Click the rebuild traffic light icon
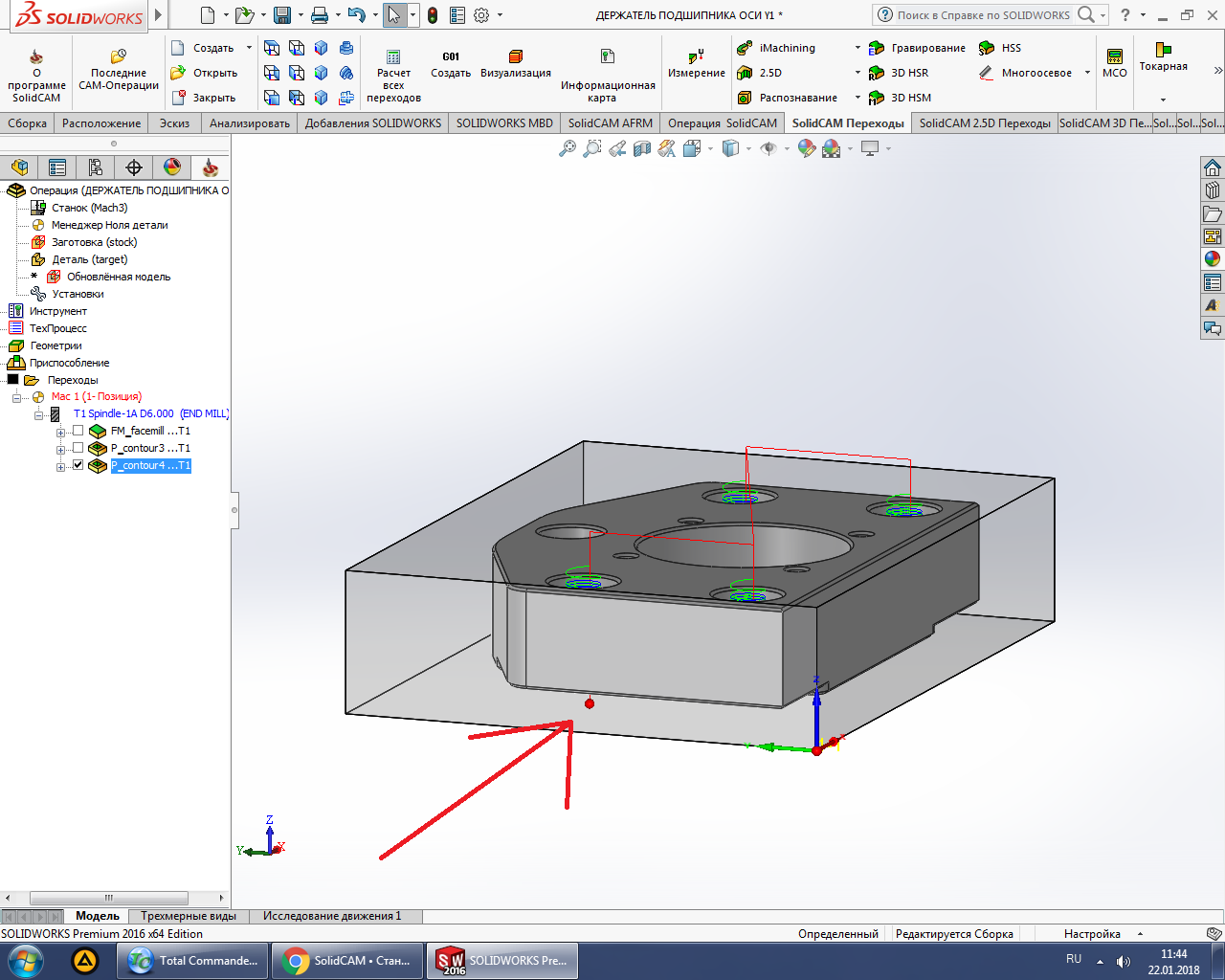Viewport: 1225px width, 980px height. 433,15
